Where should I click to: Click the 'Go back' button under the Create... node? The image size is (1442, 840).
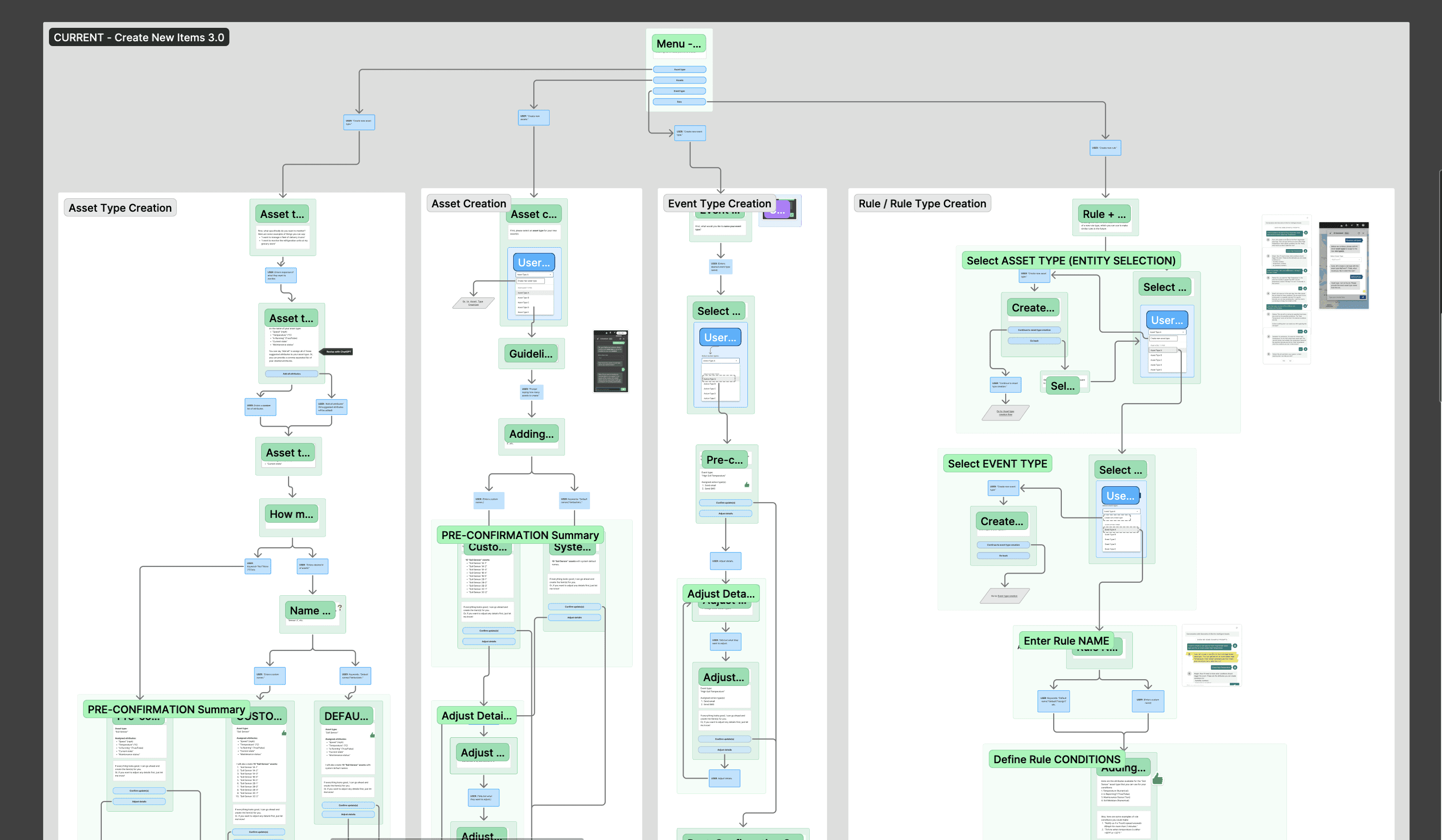tap(1033, 341)
